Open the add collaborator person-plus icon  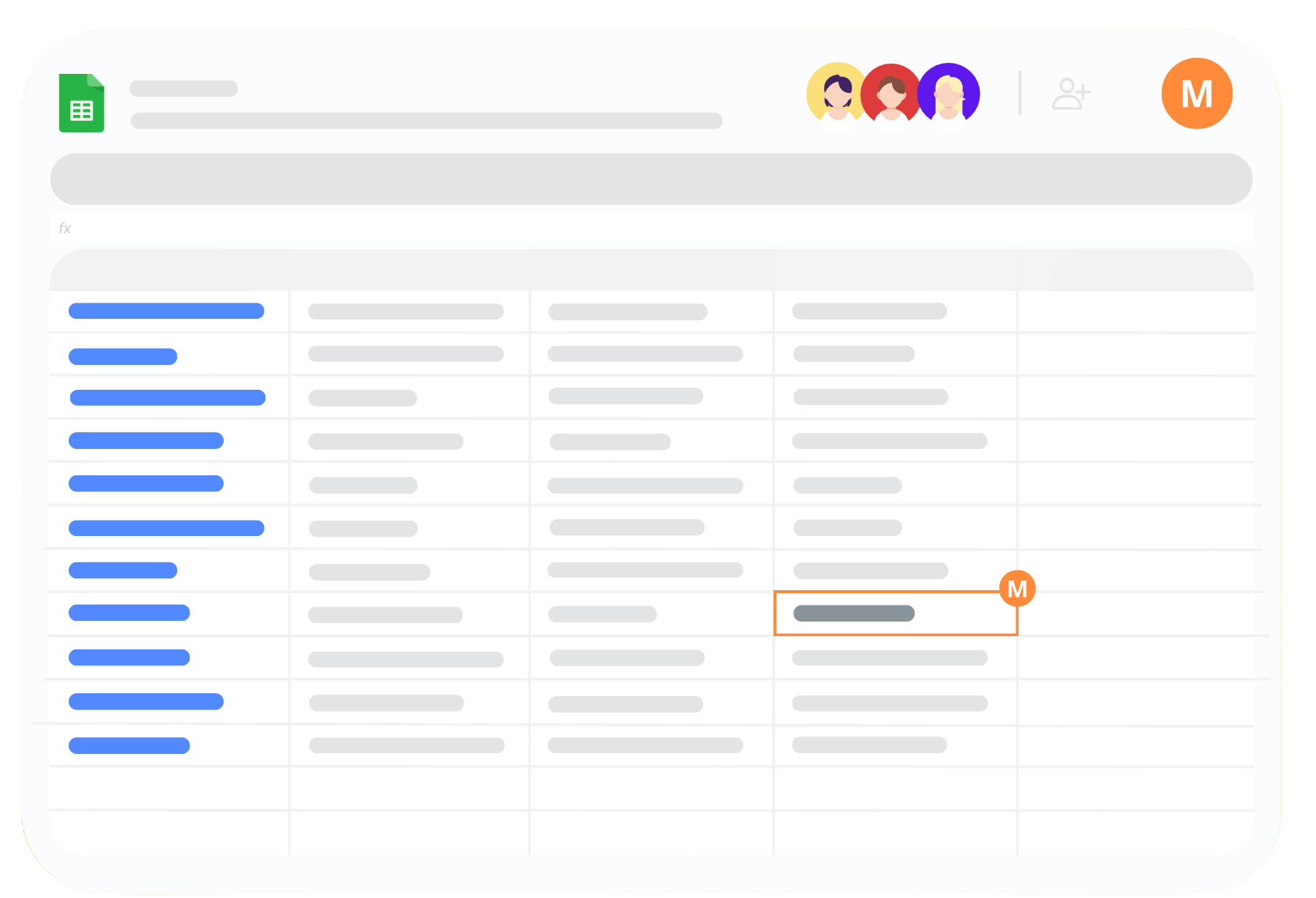point(1070,94)
